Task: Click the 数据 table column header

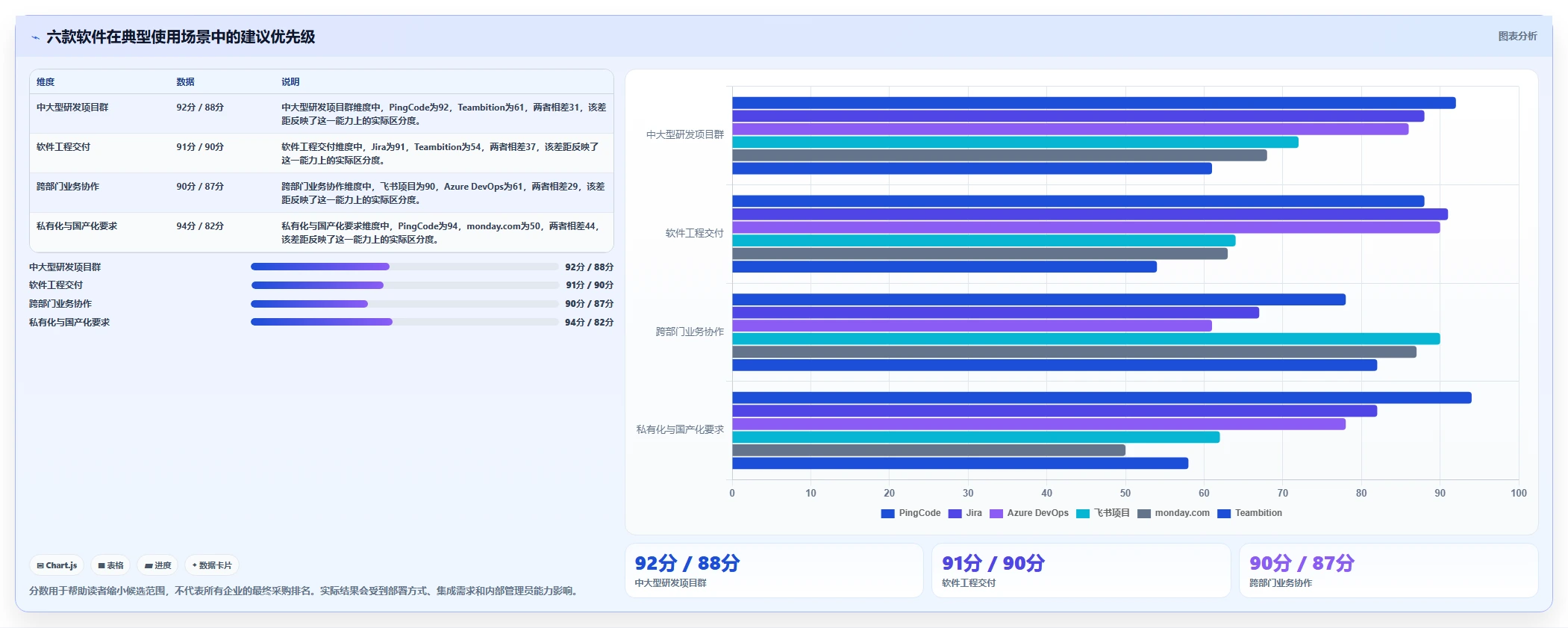Action: coord(185,82)
